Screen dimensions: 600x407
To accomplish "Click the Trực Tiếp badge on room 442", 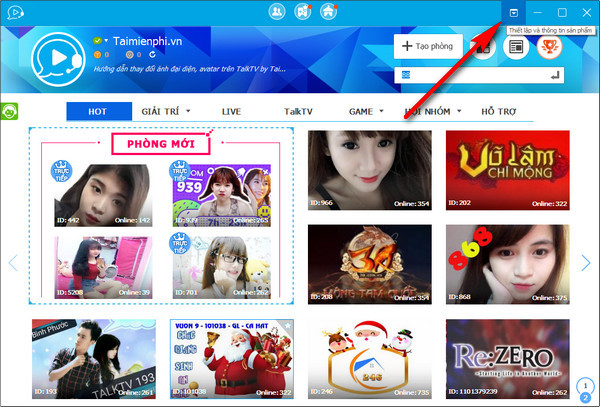I will tap(61, 172).
